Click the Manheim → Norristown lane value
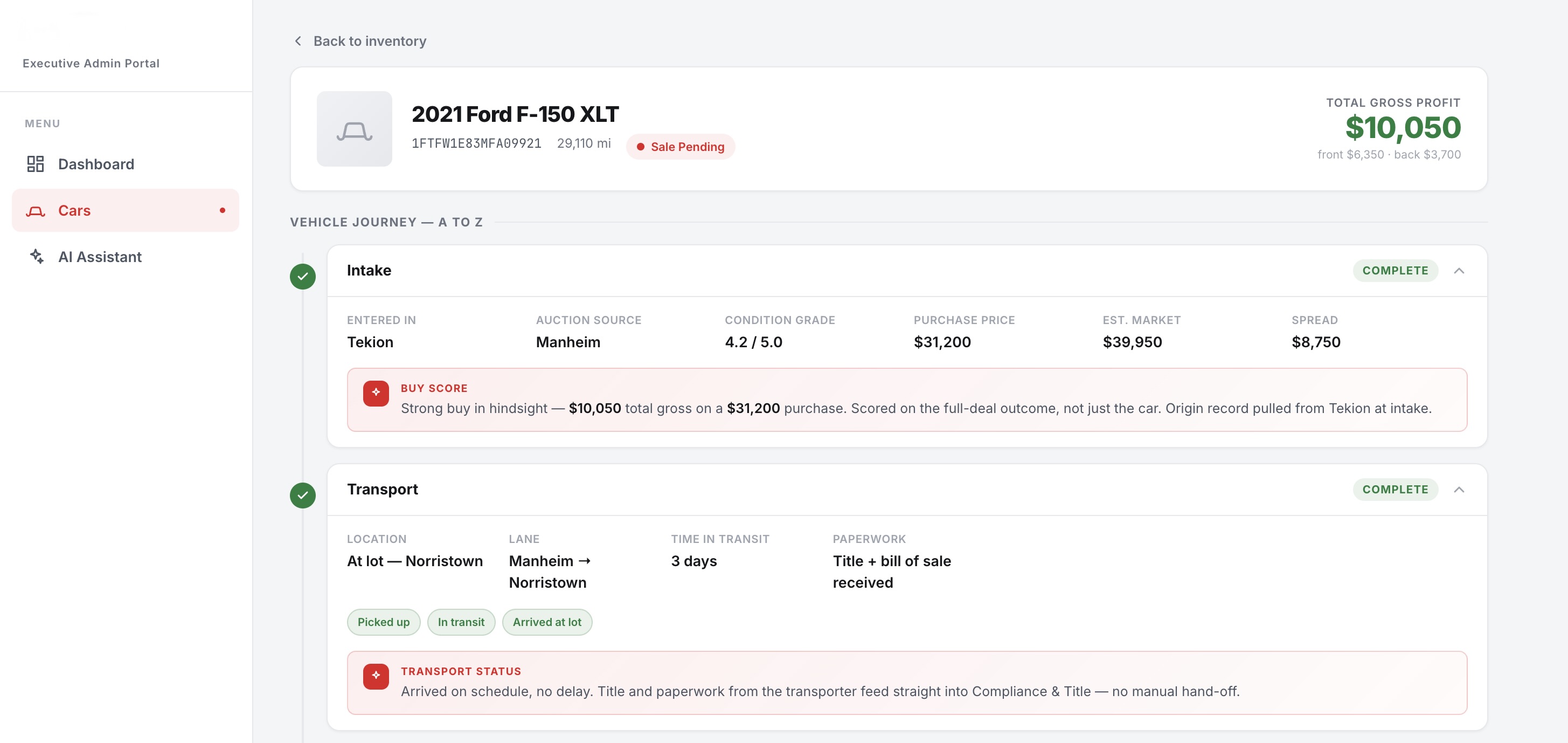Image resolution: width=1568 pixels, height=743 pixels. [550, 572]
